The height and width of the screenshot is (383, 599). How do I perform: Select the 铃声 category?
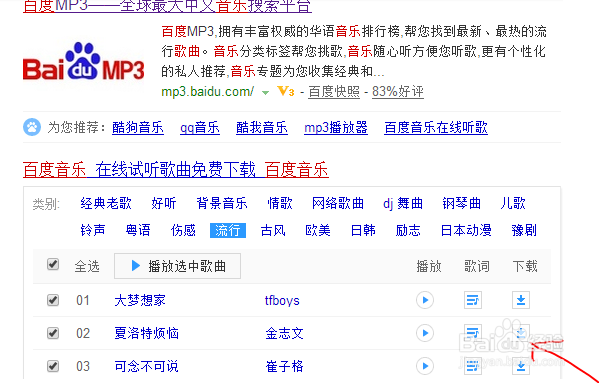click(x=93, y=230)
